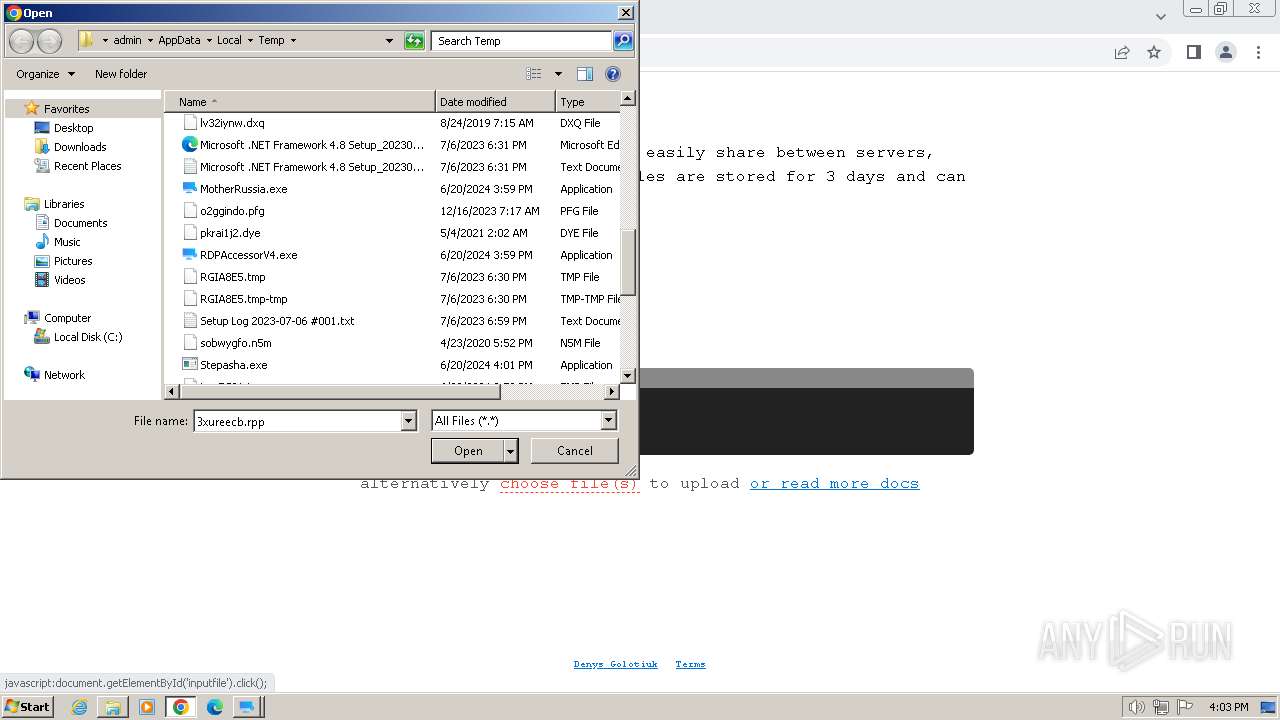Click the clock showing 4:03 PM

click(1228, 707)
